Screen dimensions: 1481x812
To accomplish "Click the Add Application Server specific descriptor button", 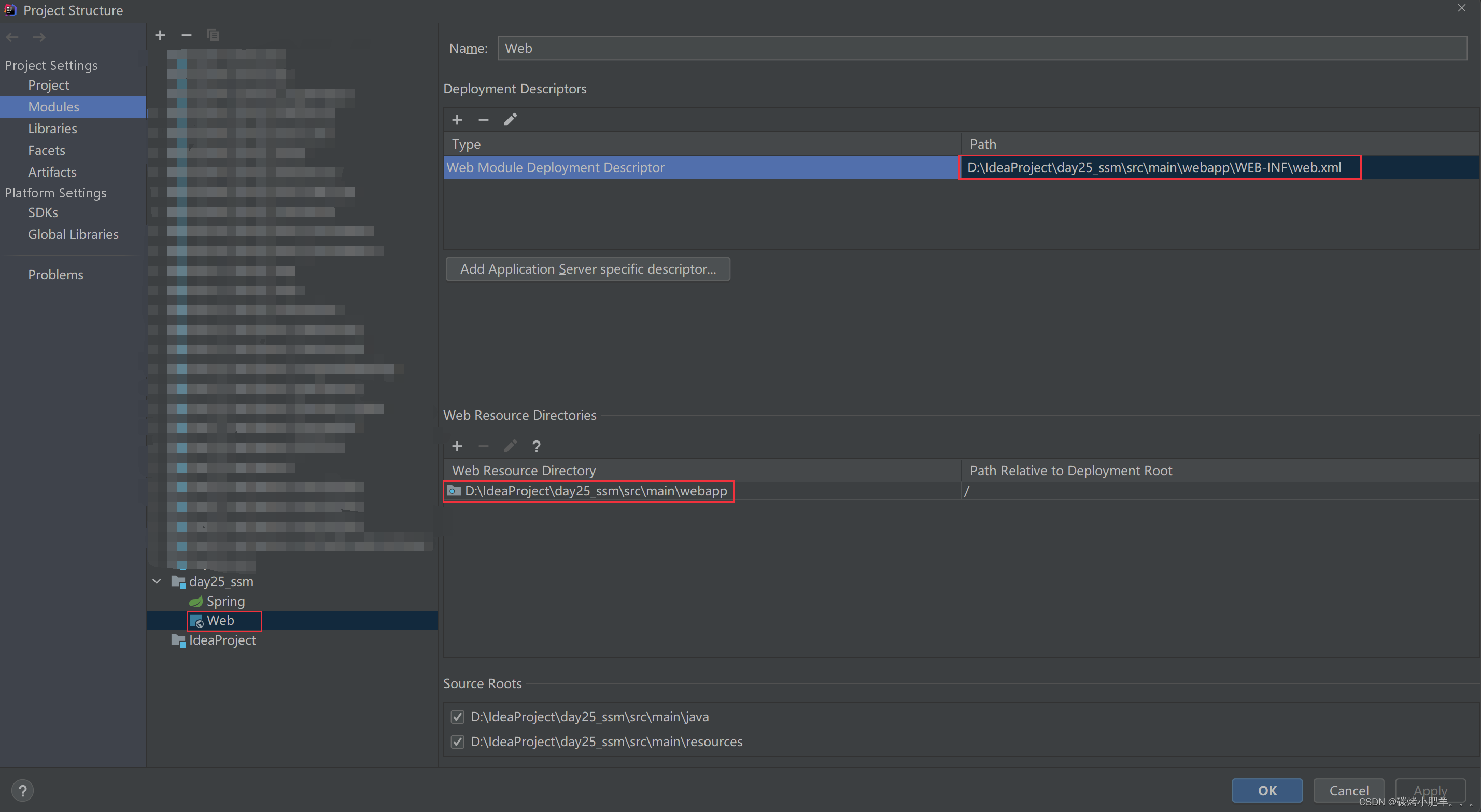I will (587, 268).
